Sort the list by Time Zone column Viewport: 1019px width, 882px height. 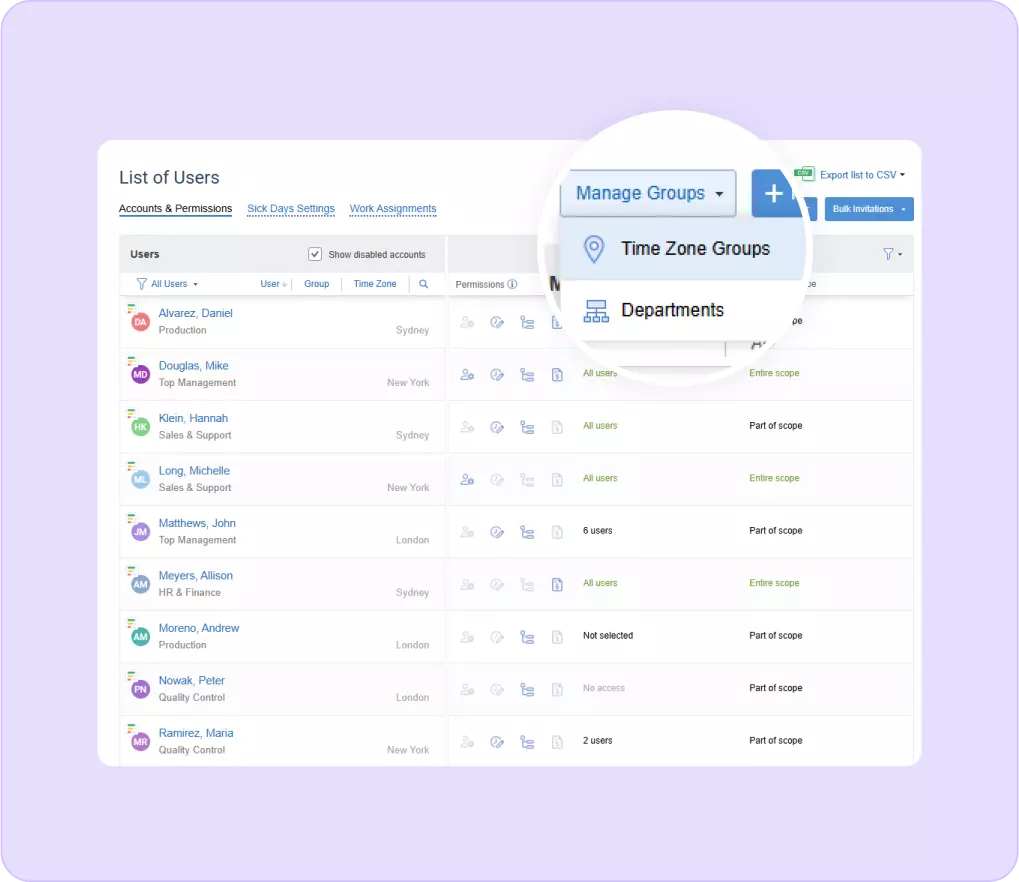(375, 284)
